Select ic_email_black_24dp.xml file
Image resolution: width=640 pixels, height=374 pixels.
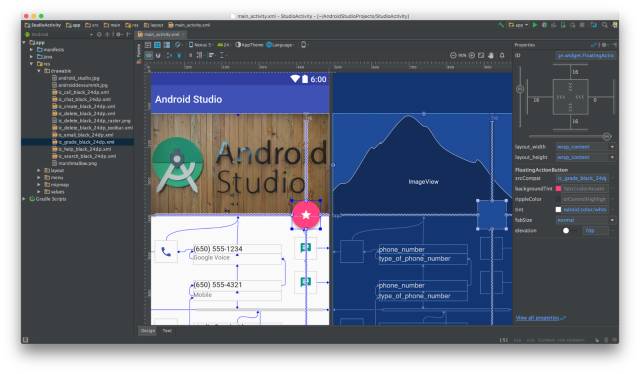click(82, 135)
